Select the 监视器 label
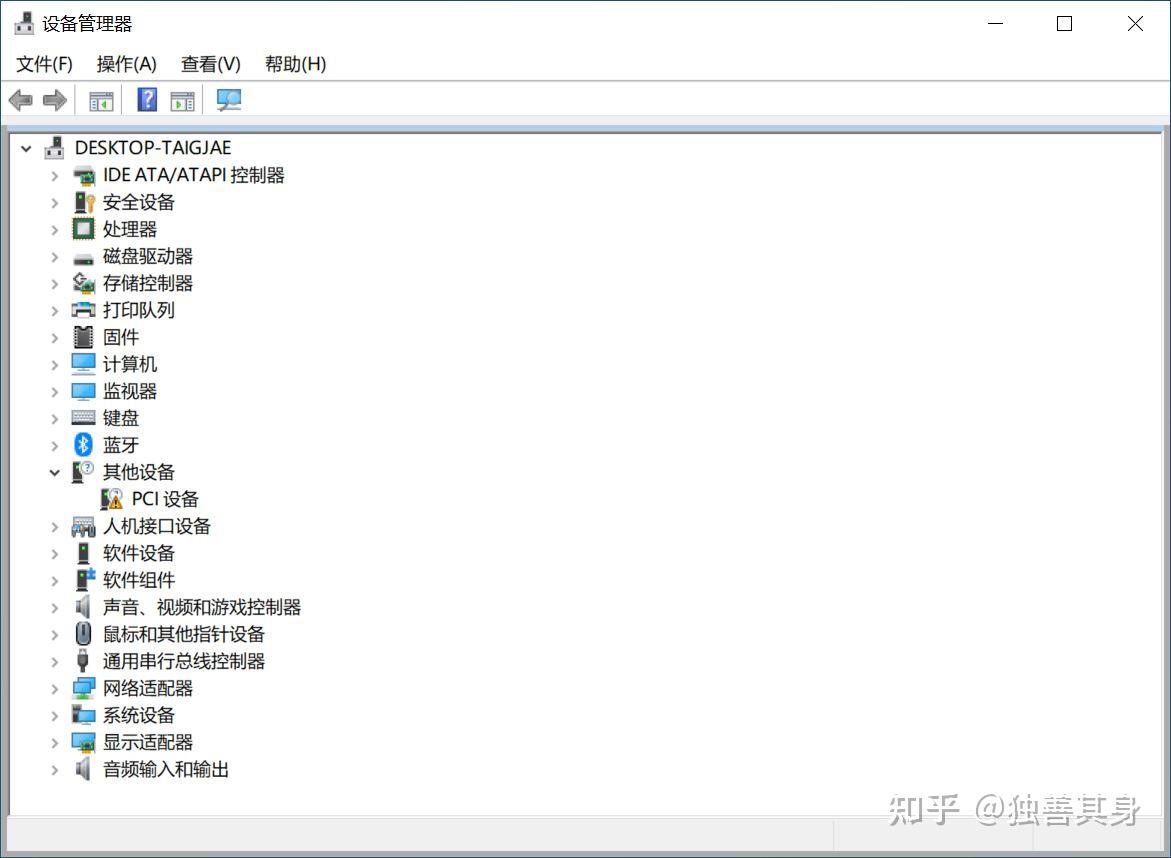1171x858 pixels. pos(130,391)
